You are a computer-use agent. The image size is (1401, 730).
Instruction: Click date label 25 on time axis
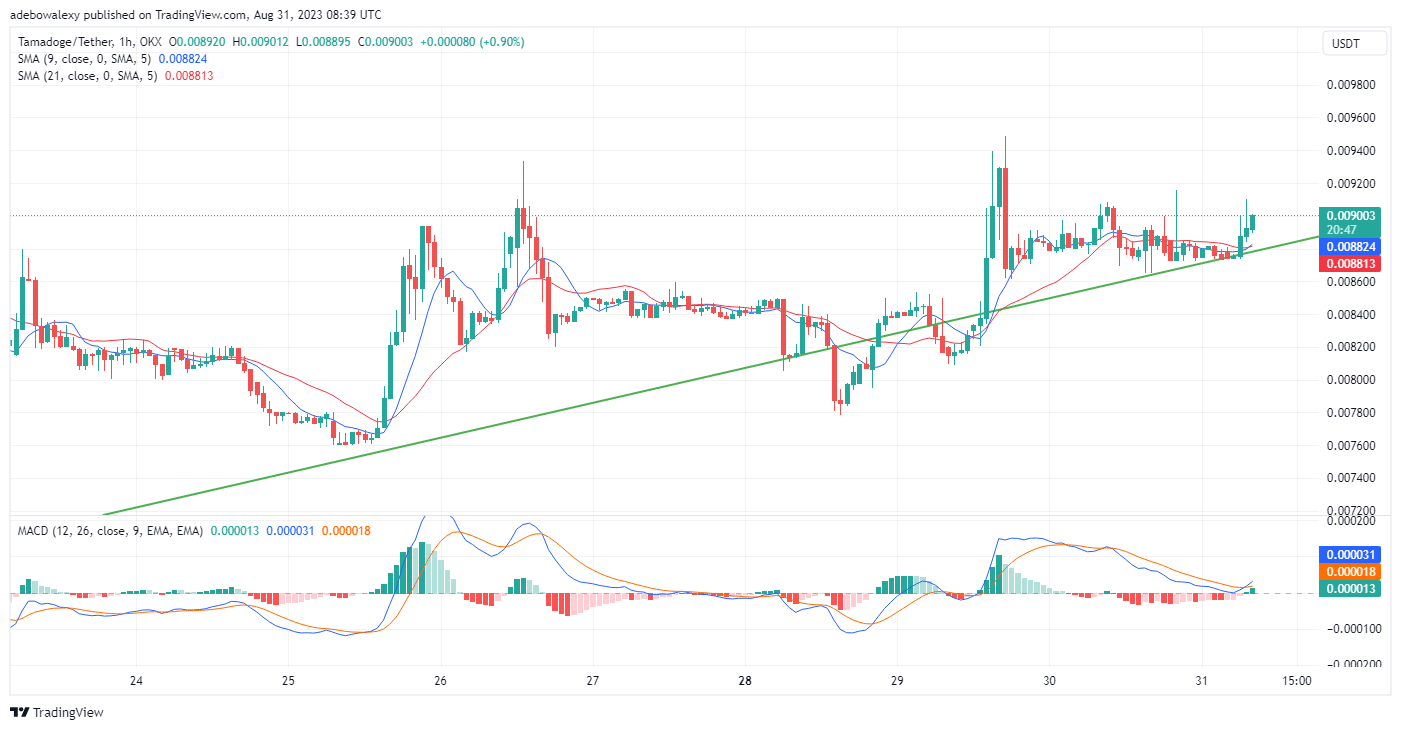tap(288, 682)
